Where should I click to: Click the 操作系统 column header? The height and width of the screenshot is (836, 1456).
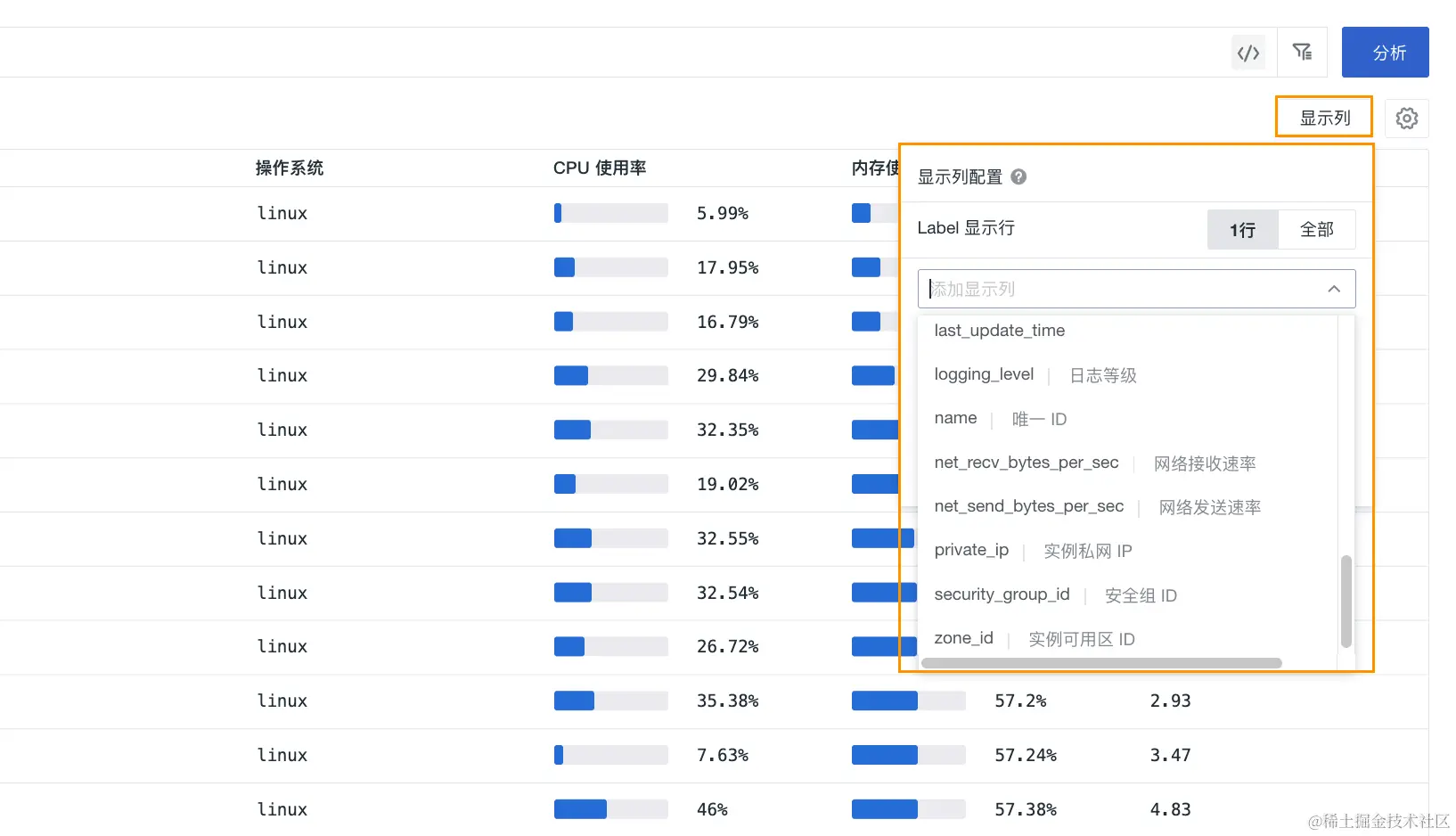(290, 168)
